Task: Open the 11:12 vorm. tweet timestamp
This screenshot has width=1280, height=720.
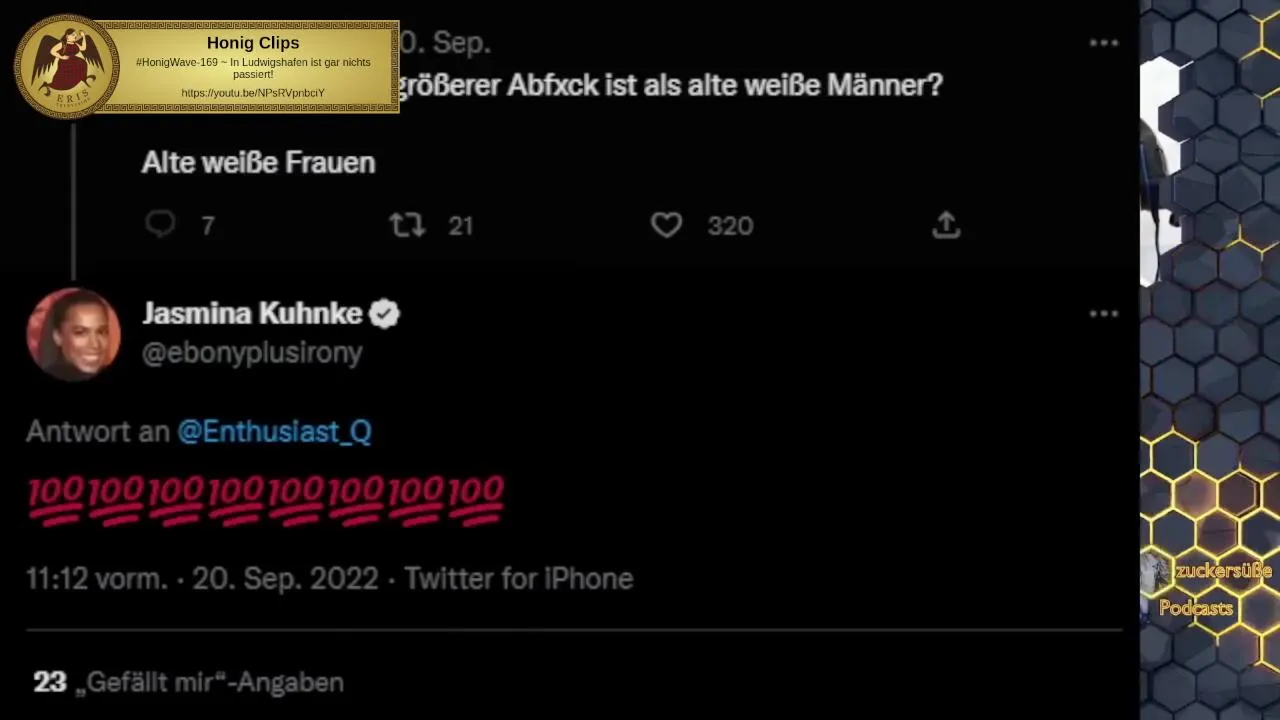Action: [96, 579]
